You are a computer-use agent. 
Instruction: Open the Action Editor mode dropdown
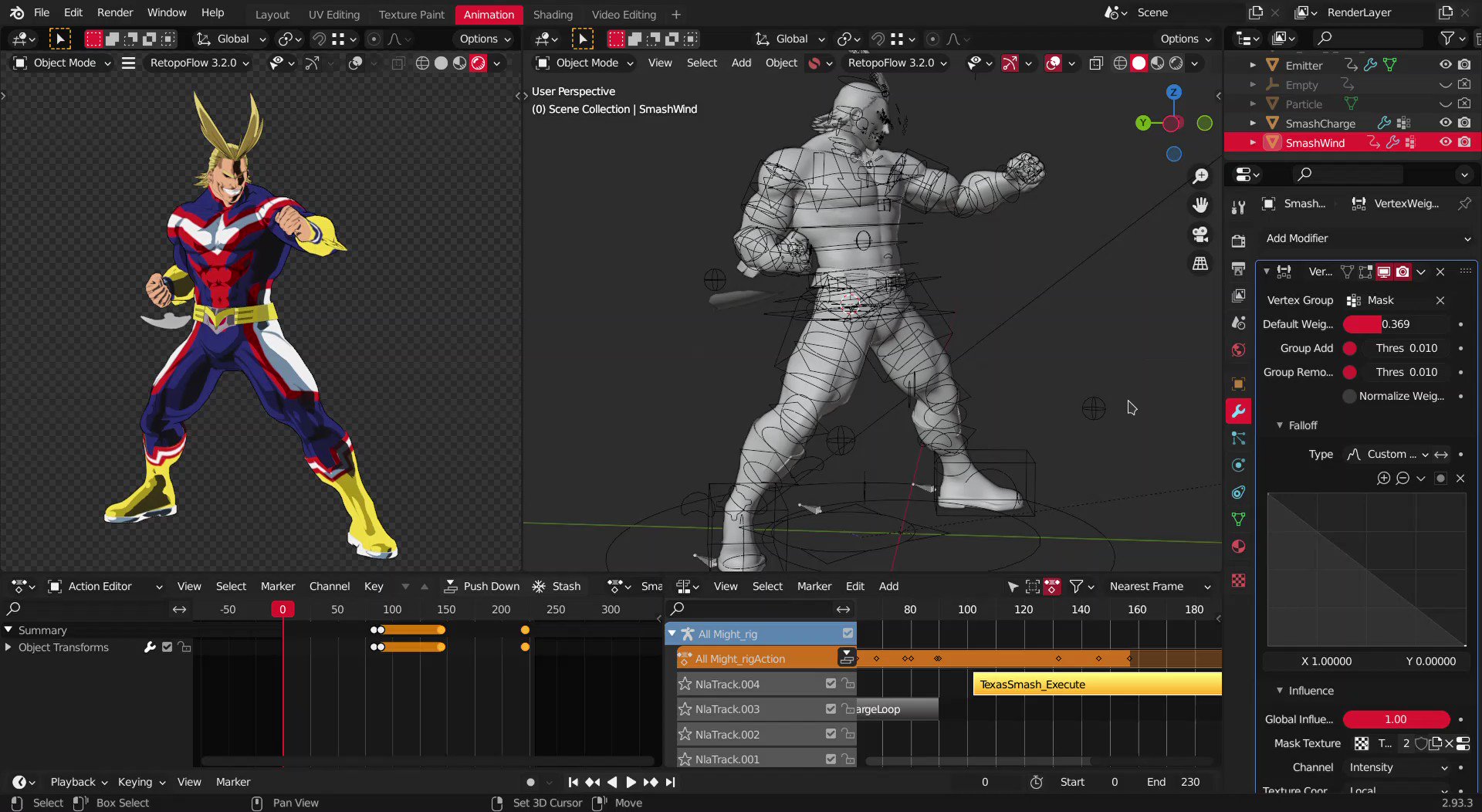tap(105, 587)
